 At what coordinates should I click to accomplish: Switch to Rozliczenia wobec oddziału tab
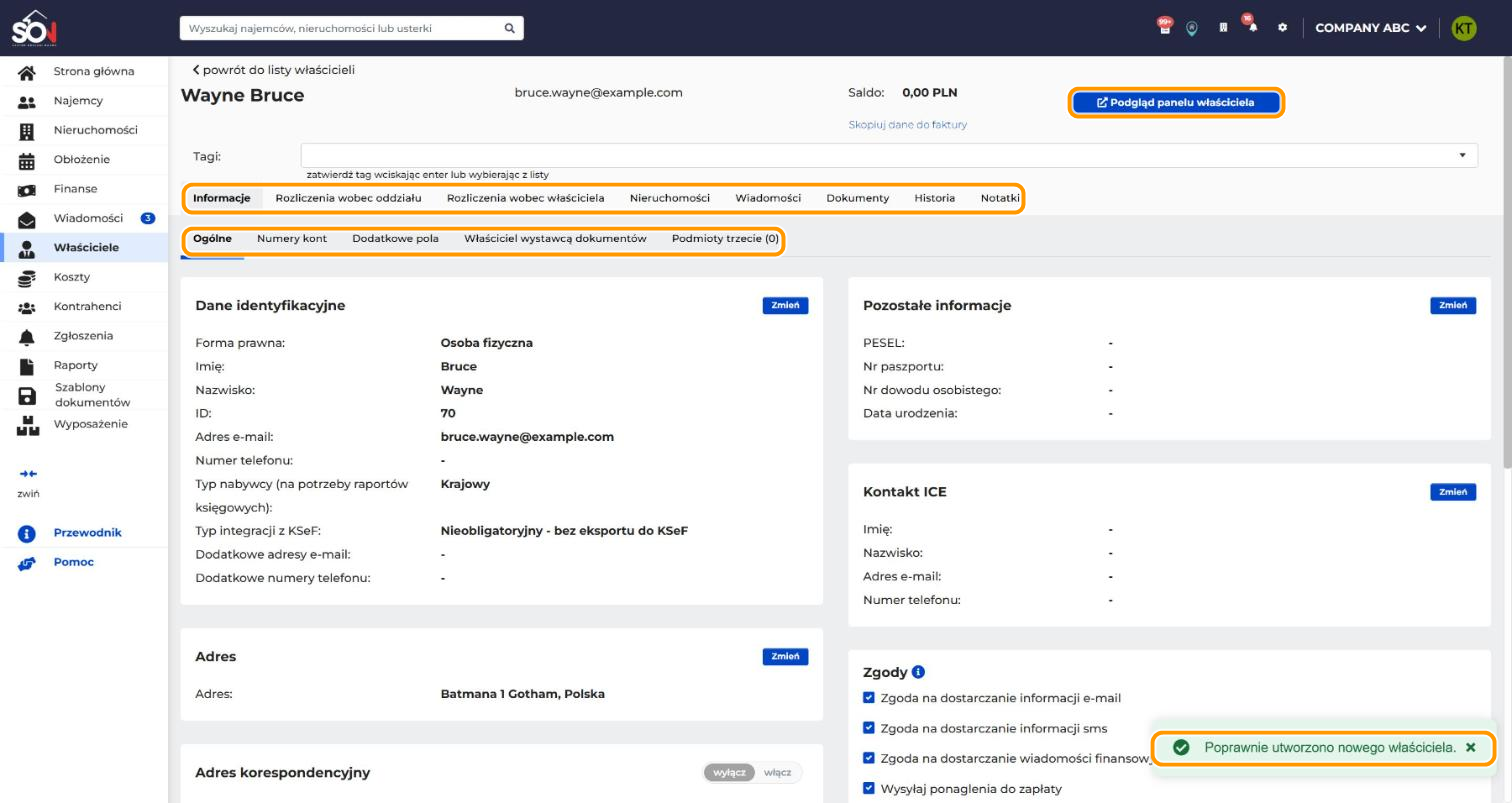click(348, 198)
